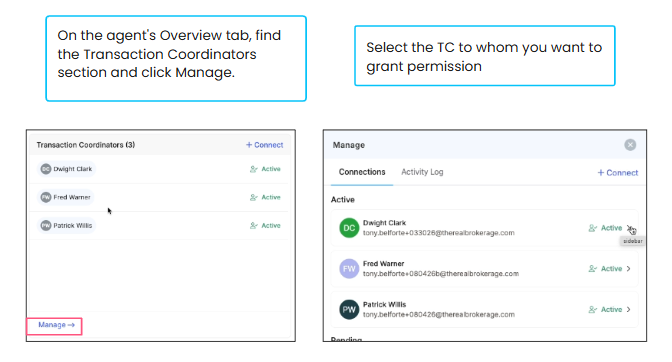Click + Connect in Transaction Coordinators card

(x=264, y=145)
